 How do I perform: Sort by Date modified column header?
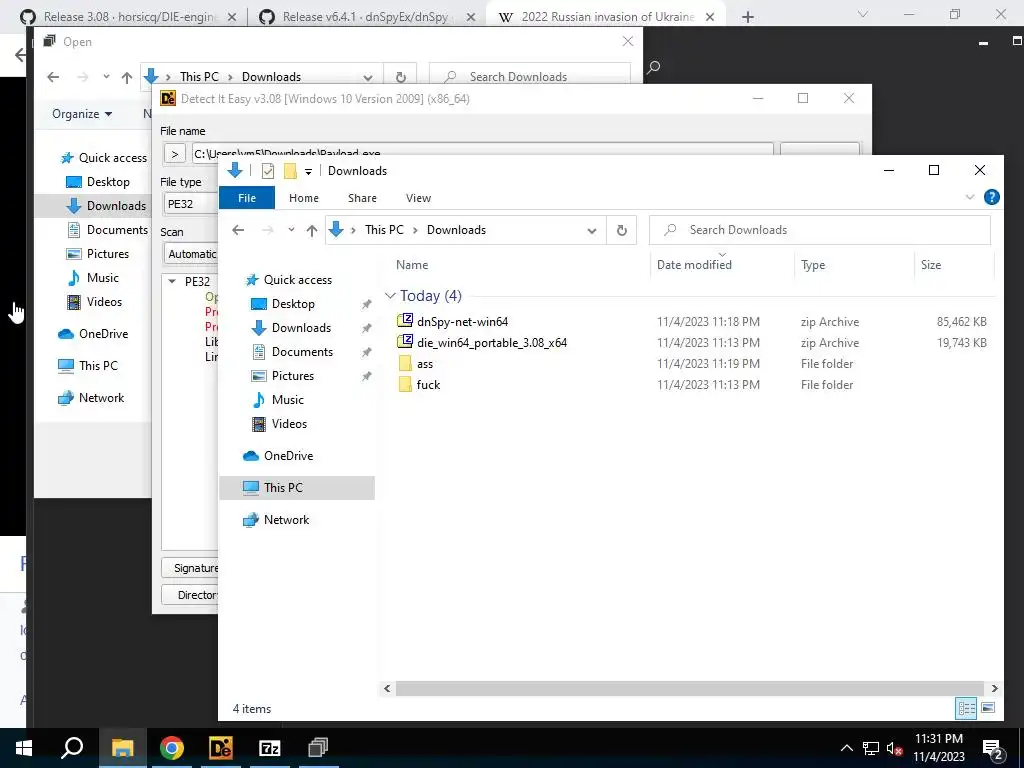(x=694, y=264)
